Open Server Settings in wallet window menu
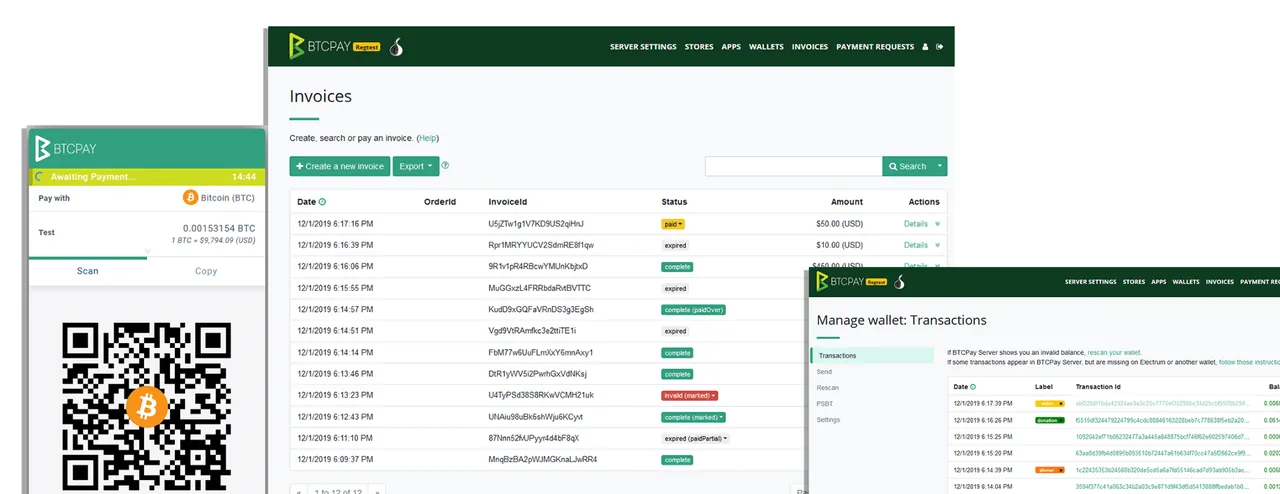This screenshot has height=494, width=1280. coord(1090,282)
